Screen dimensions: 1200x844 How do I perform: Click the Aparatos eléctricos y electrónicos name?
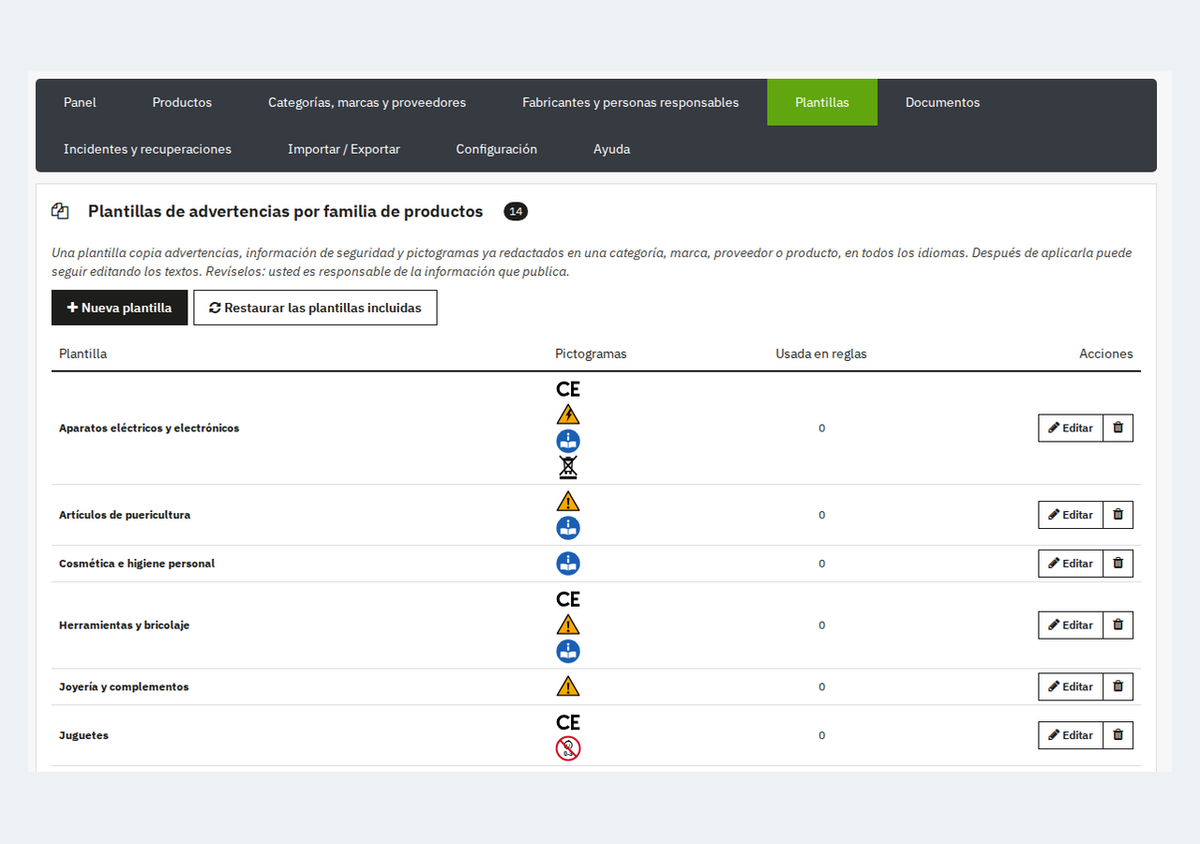coord(149,428)
